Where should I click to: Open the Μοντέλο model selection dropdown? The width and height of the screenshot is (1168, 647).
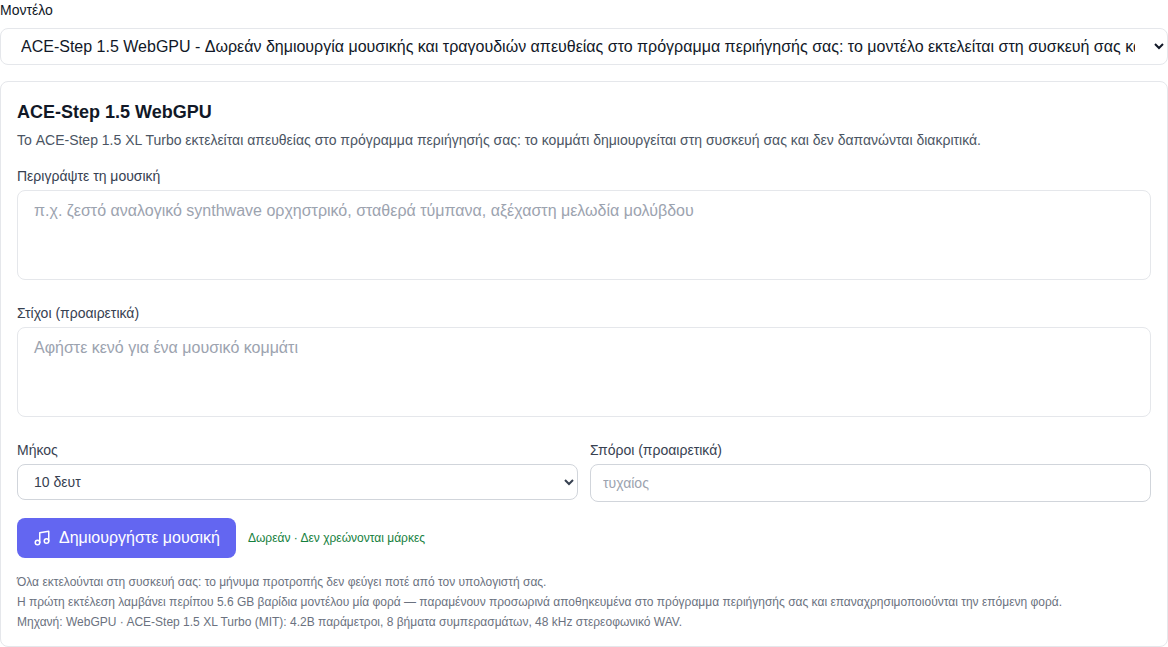click(x=583, y=46)
